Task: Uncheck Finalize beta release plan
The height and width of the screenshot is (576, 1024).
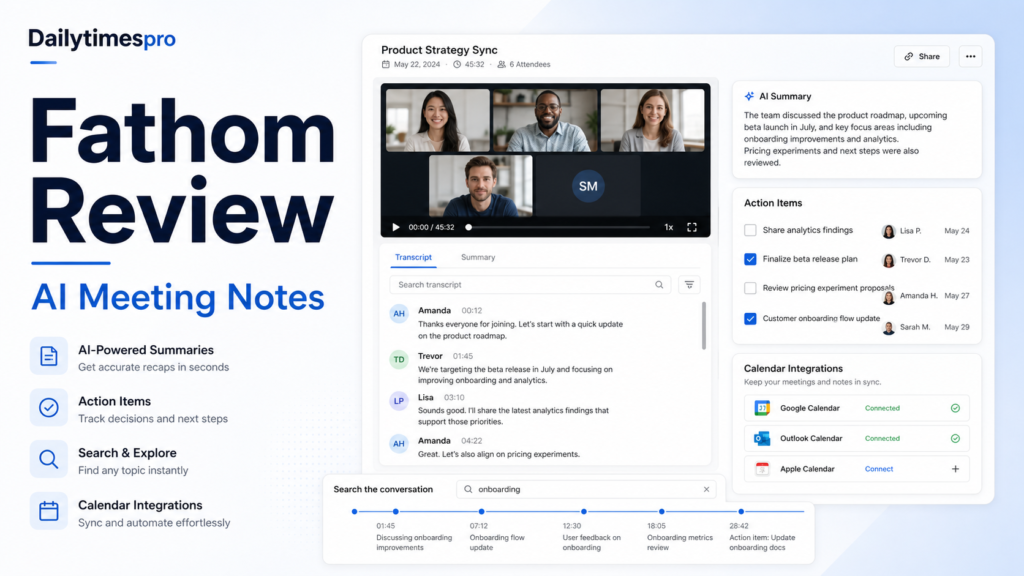Action: [750, 259]
